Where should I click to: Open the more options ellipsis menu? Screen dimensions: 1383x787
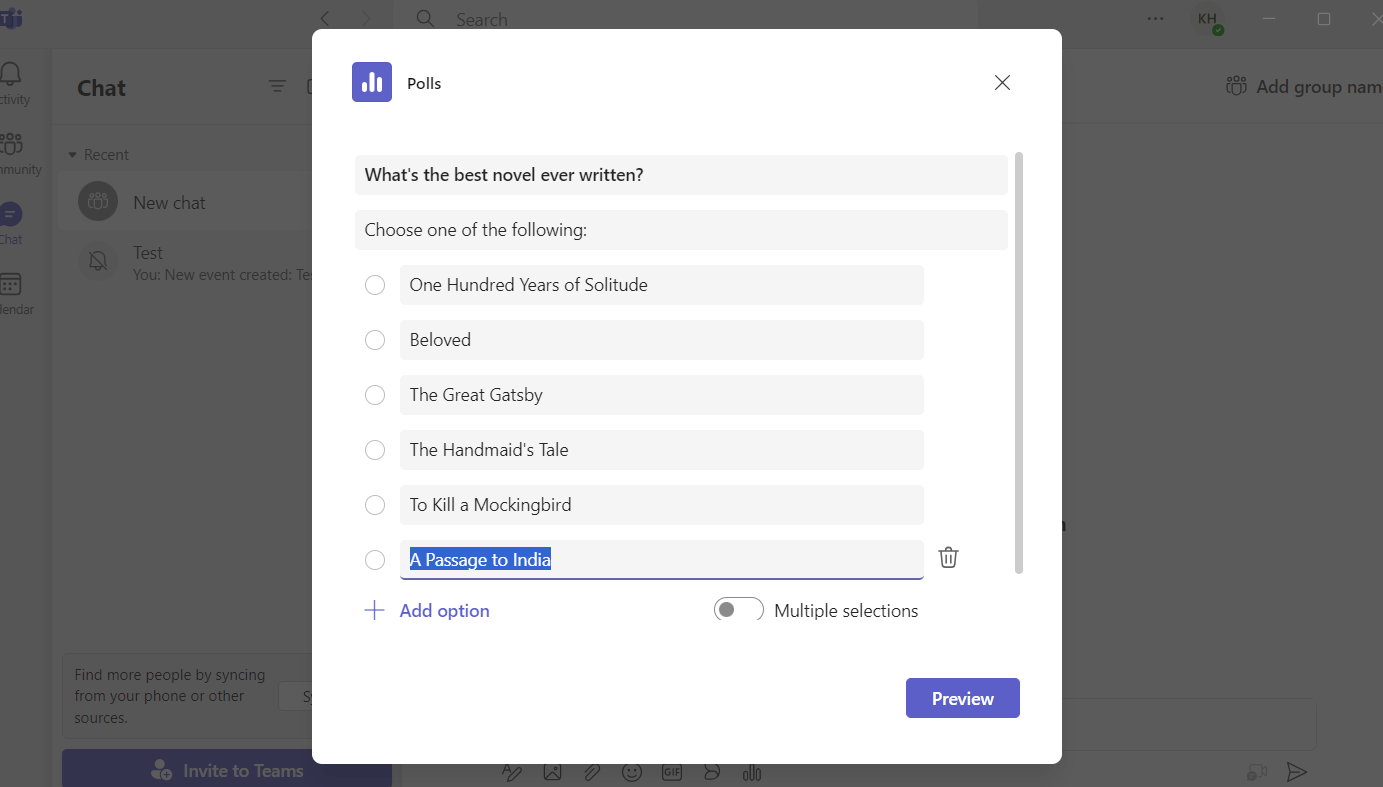click(x=1156, y=19)
